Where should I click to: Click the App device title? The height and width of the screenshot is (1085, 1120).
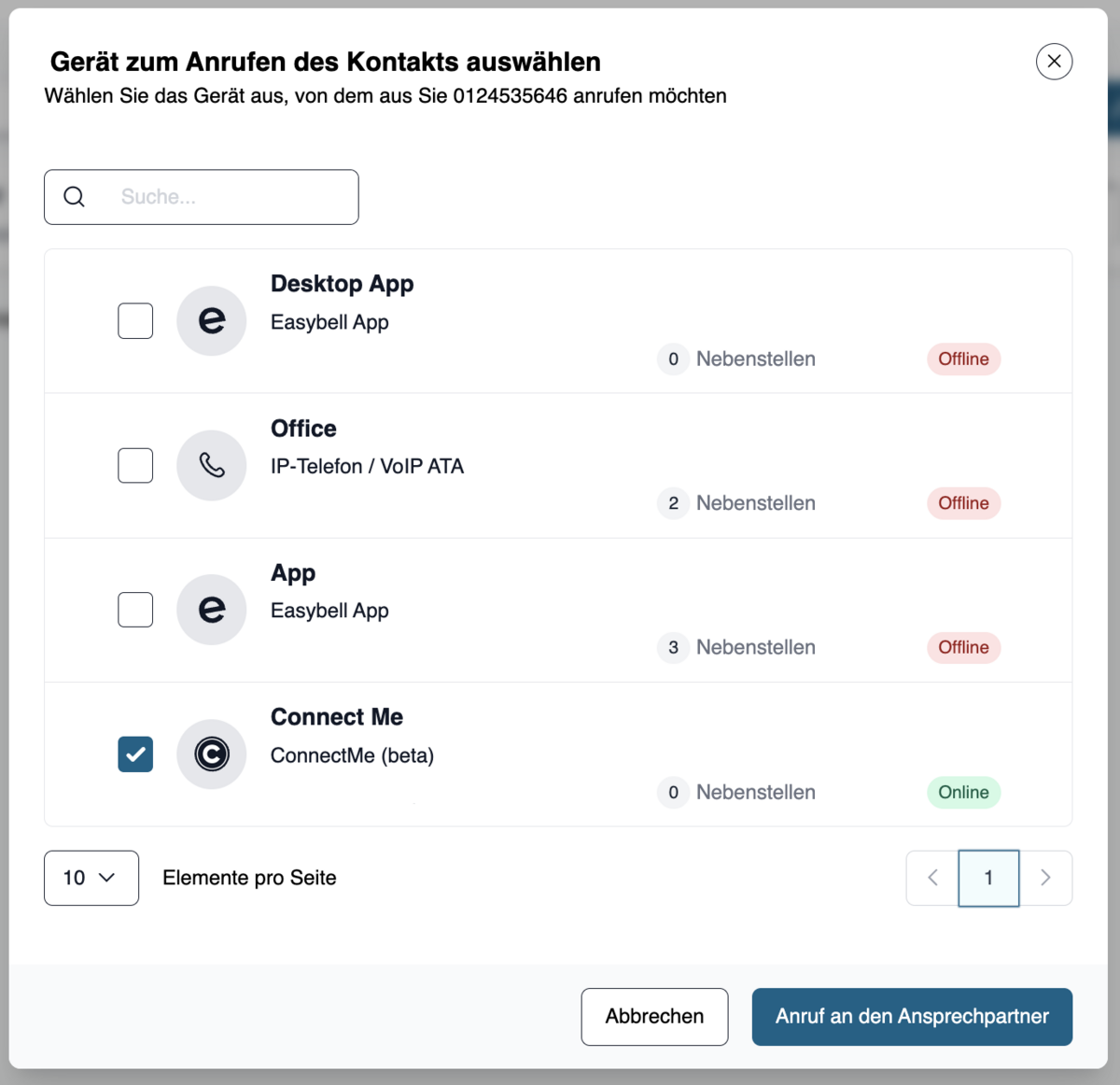[x=293, y=573]
